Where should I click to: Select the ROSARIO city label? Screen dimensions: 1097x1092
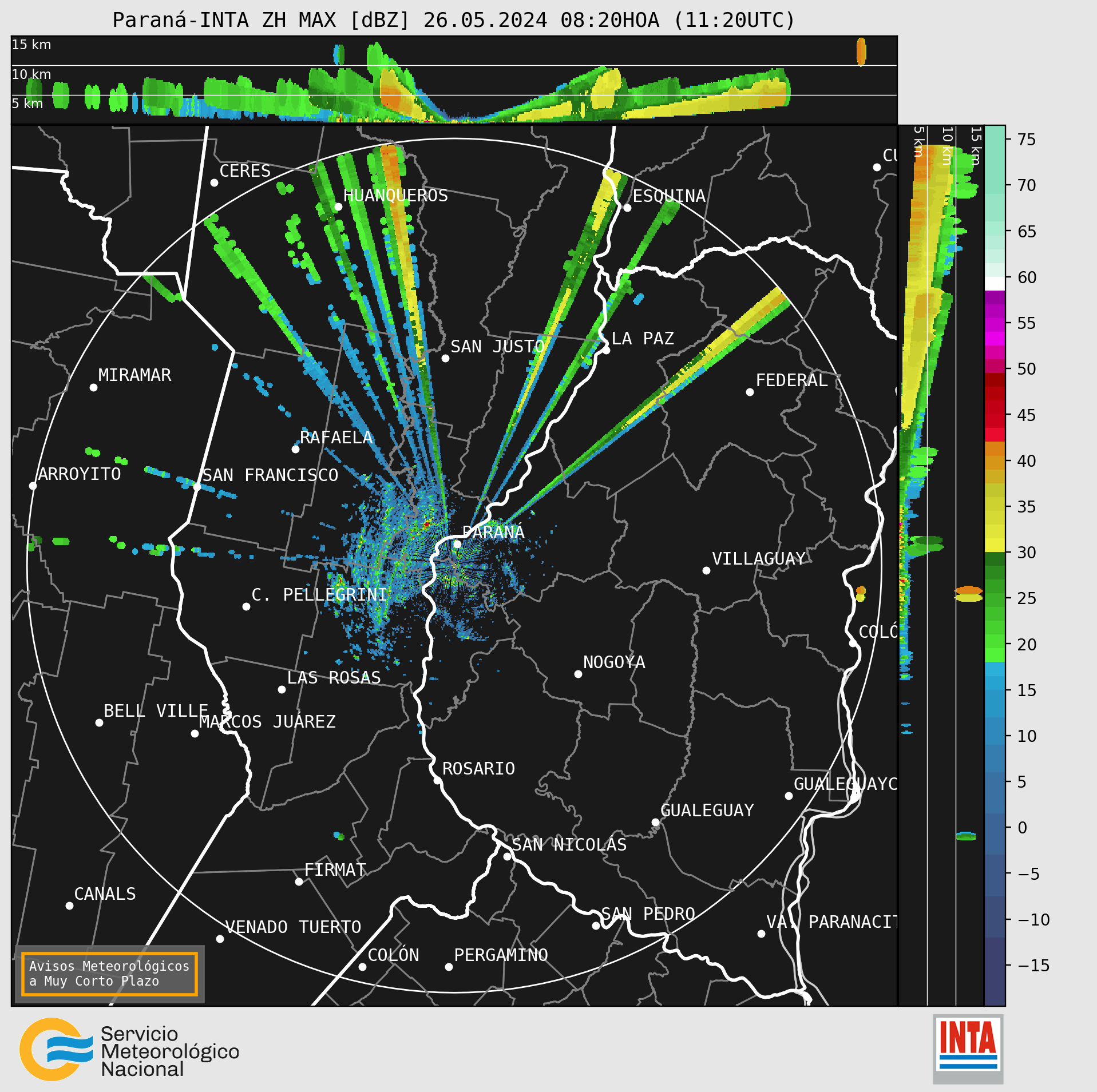click(x=478, y=769)
